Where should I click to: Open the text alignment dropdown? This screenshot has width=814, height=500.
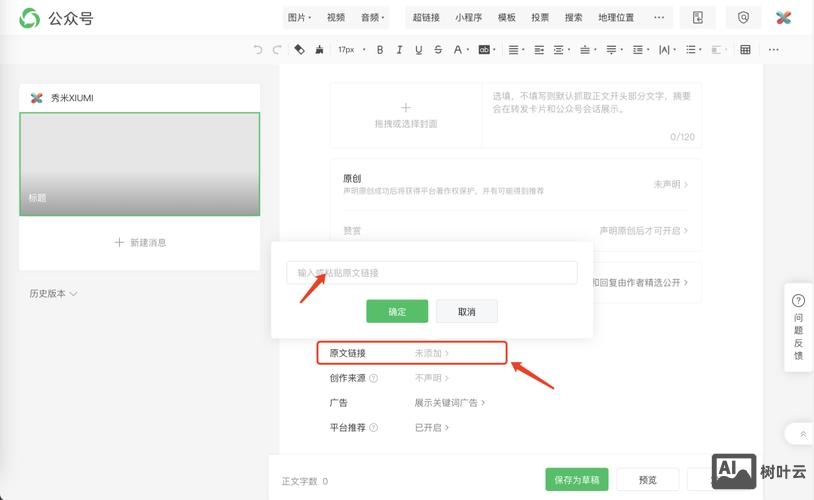(515, 50)
